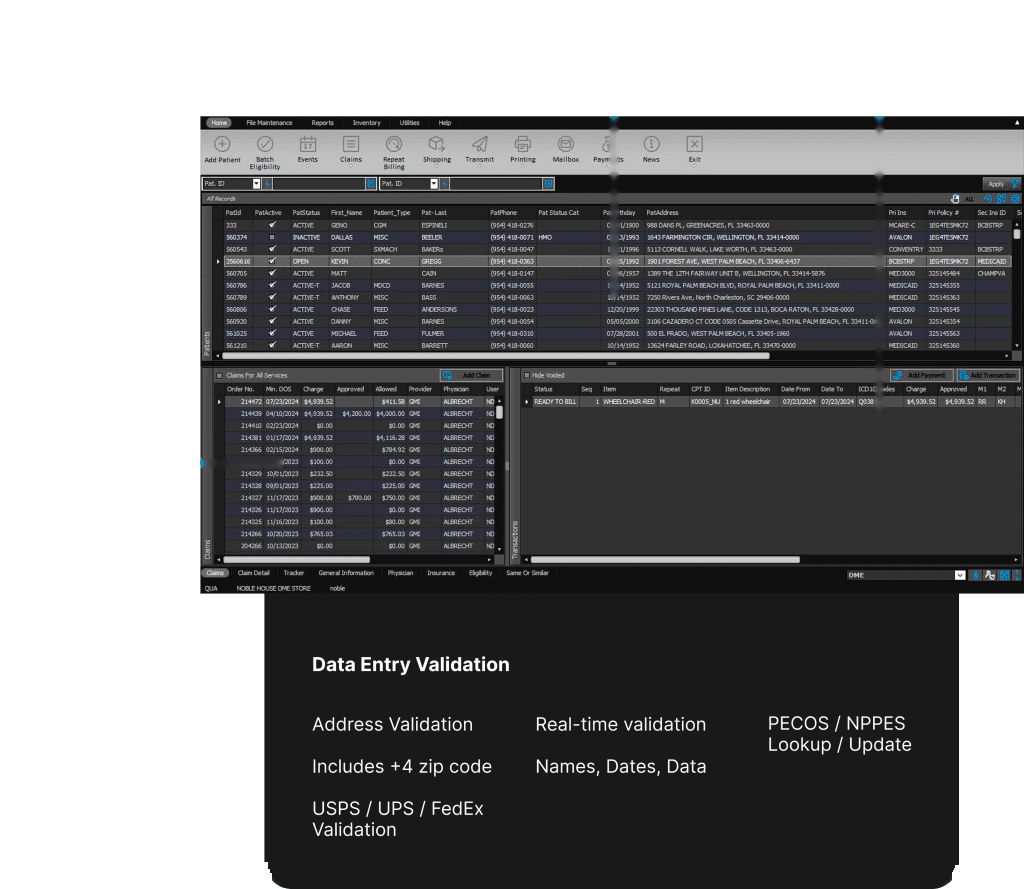Image resolution: width=1024 pixels, height=889 pixels.
Task: Open the DME dropdown at the bottom
Action: tap(960, 575)
